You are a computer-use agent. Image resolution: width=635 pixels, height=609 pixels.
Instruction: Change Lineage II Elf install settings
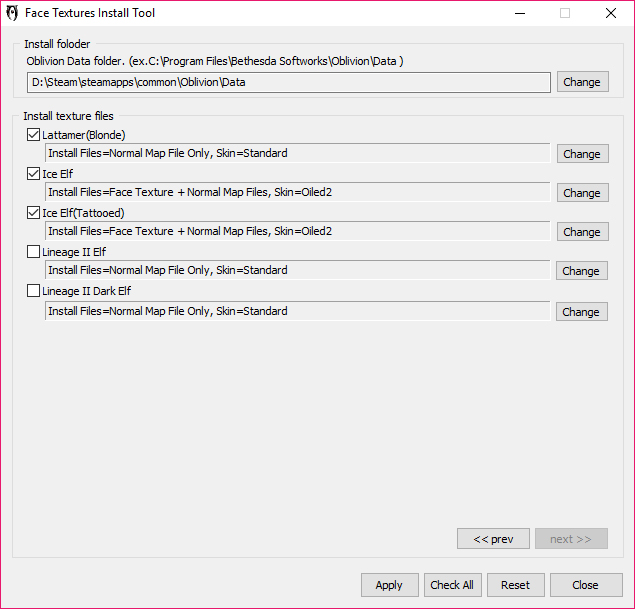[581, 271]
